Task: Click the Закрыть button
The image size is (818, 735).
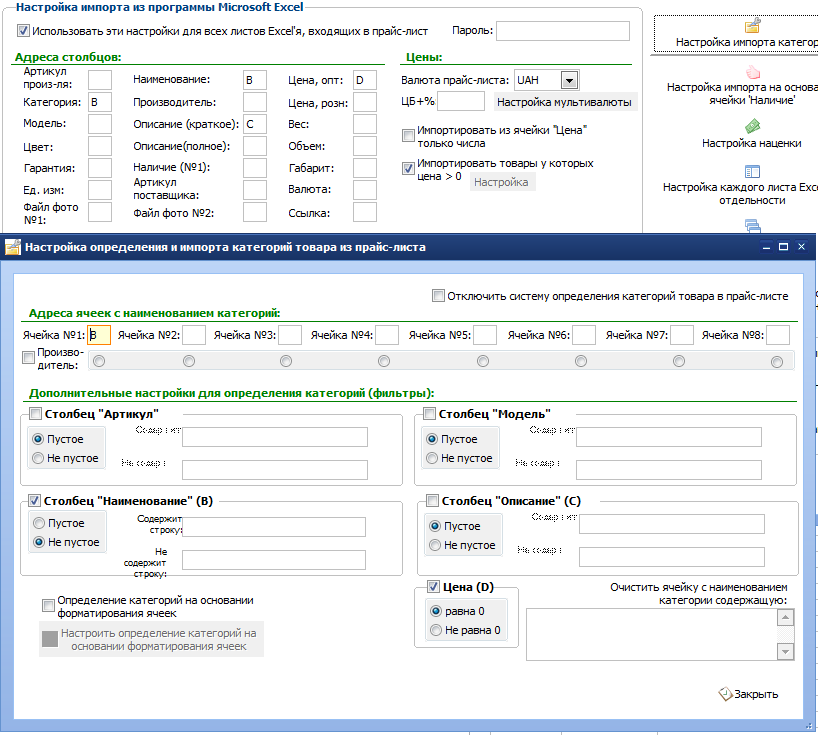Action: pyautogui.click(x=749, y=694)
